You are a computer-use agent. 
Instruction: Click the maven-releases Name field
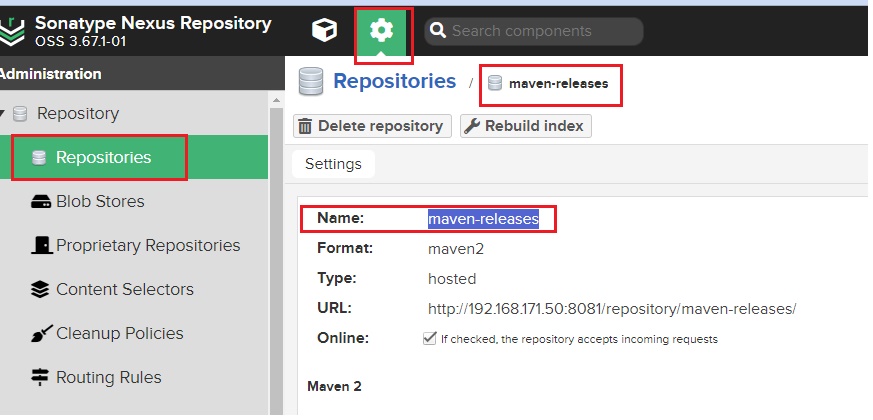point(483,219)
